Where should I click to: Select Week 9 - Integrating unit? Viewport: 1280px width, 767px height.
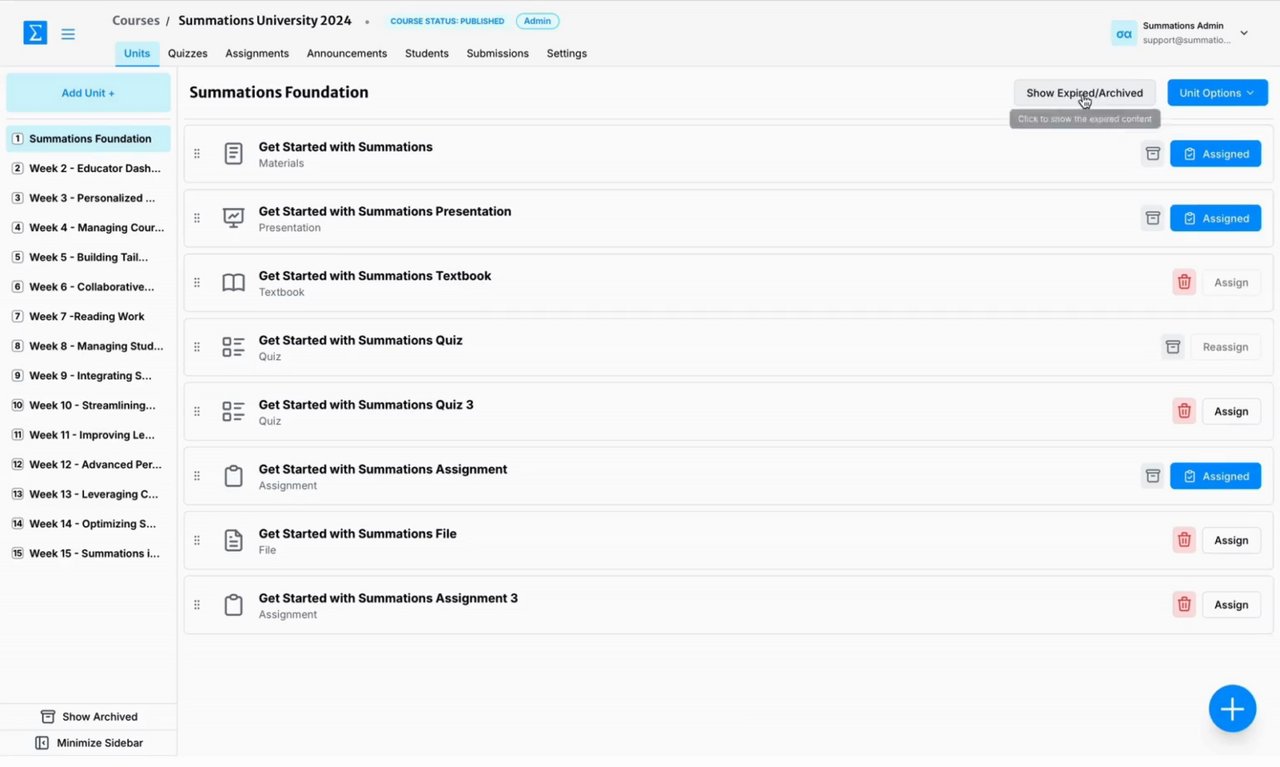(88, 376)
